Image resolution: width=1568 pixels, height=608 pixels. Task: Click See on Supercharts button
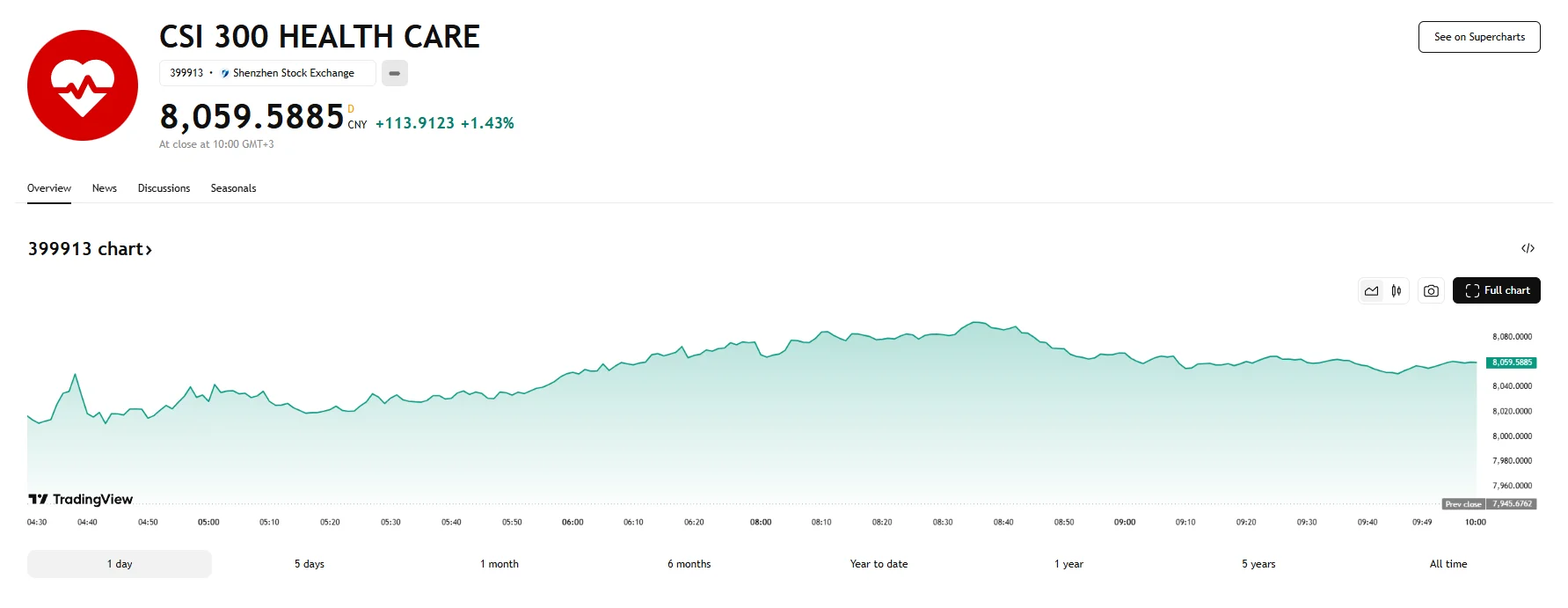tap(1478, 37)
